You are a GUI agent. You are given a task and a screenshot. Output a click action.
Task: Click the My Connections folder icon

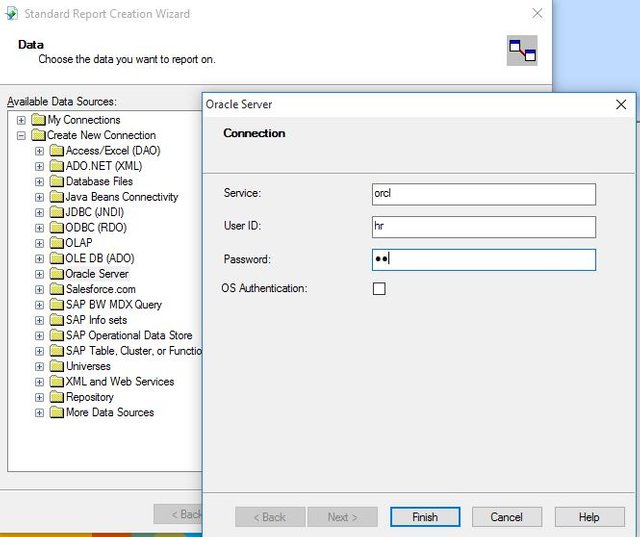[x=38, y=120]
